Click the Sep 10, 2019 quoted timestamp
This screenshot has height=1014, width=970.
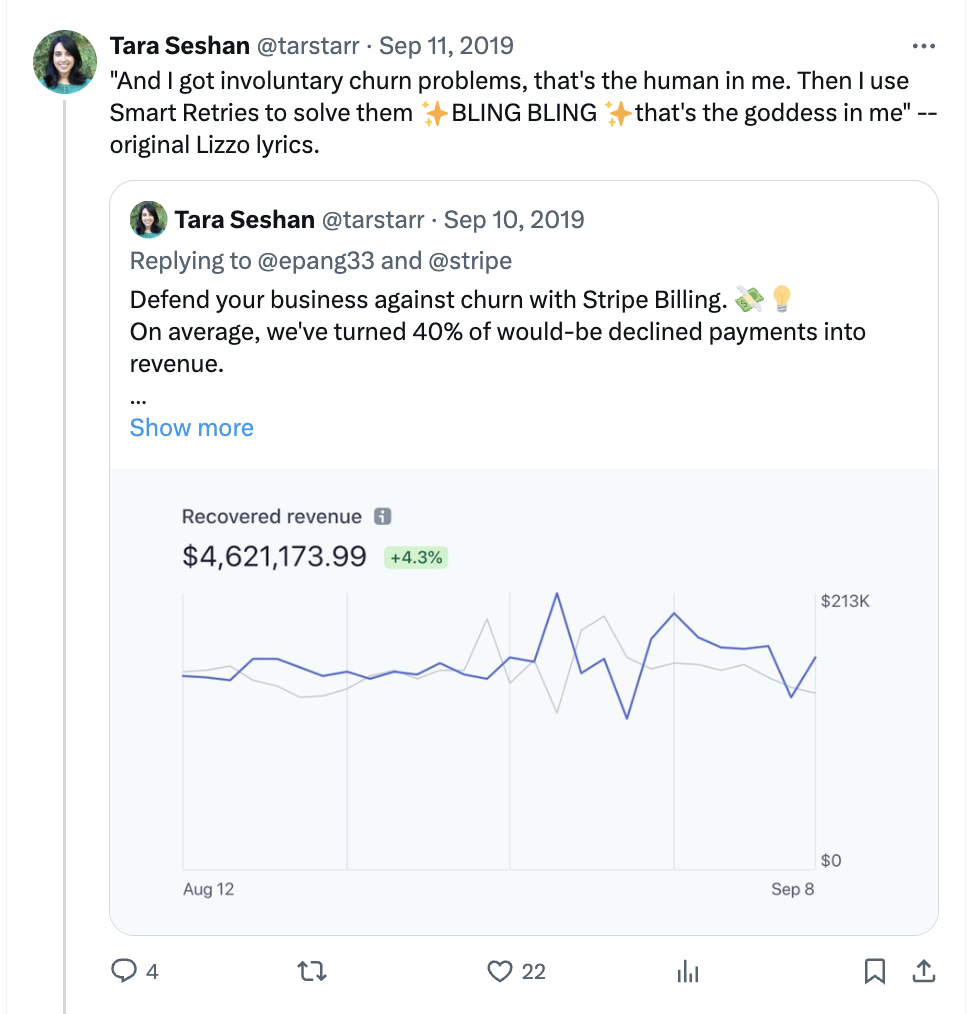[514, 220]
